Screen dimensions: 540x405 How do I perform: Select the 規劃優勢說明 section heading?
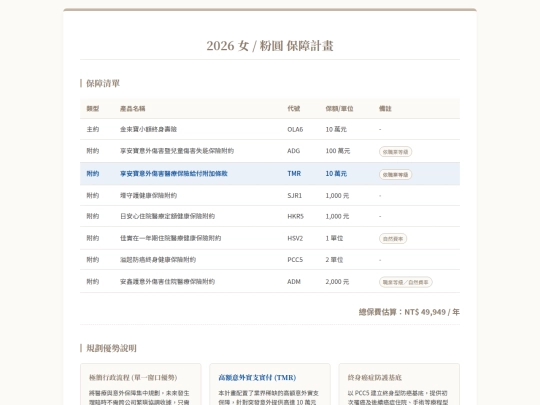pyautogui.click(x=111, y=348)
